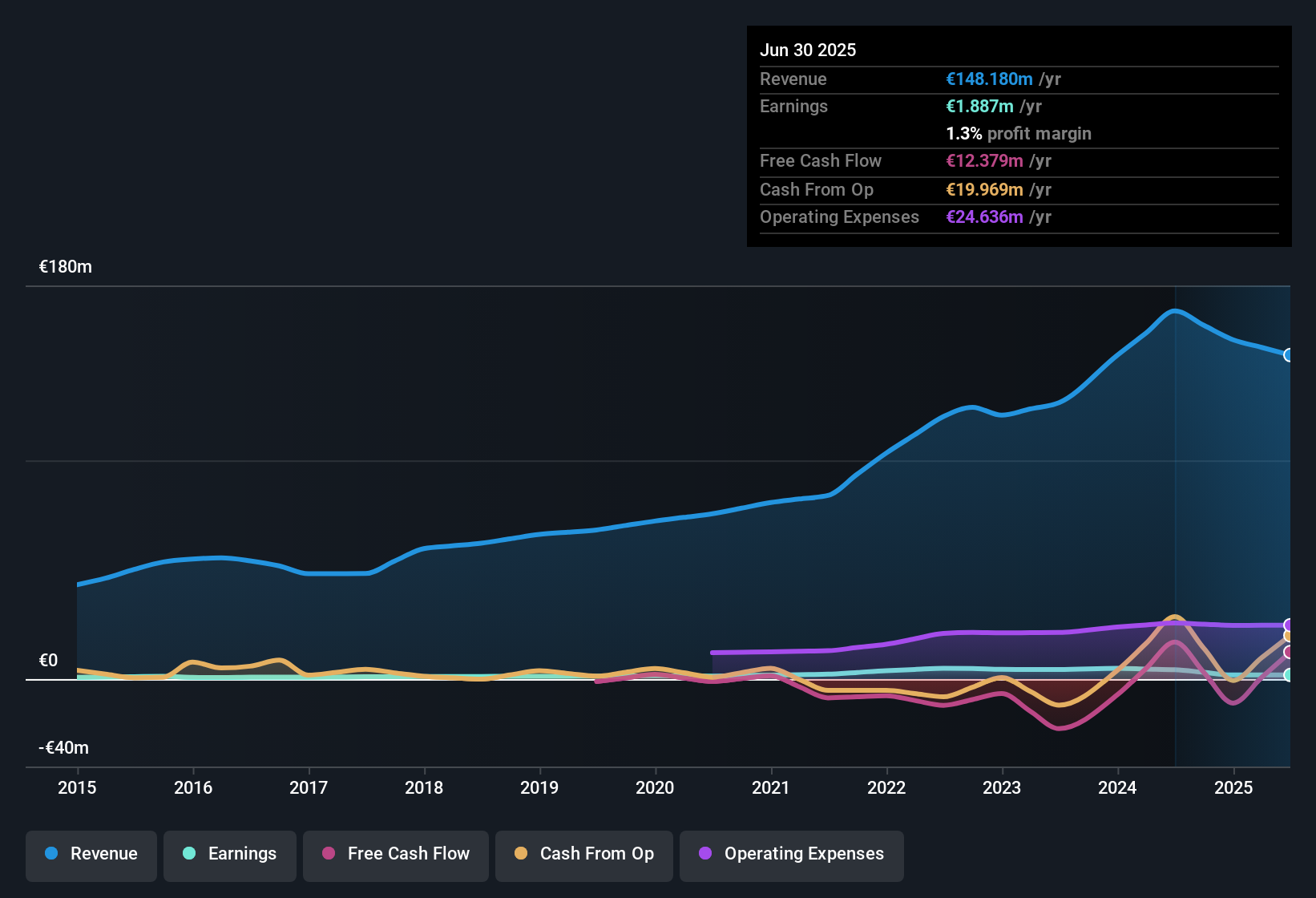Select the blue Revenue endpoint marker on chart
1316x898 pixels.
click(x=1289, y=355)
